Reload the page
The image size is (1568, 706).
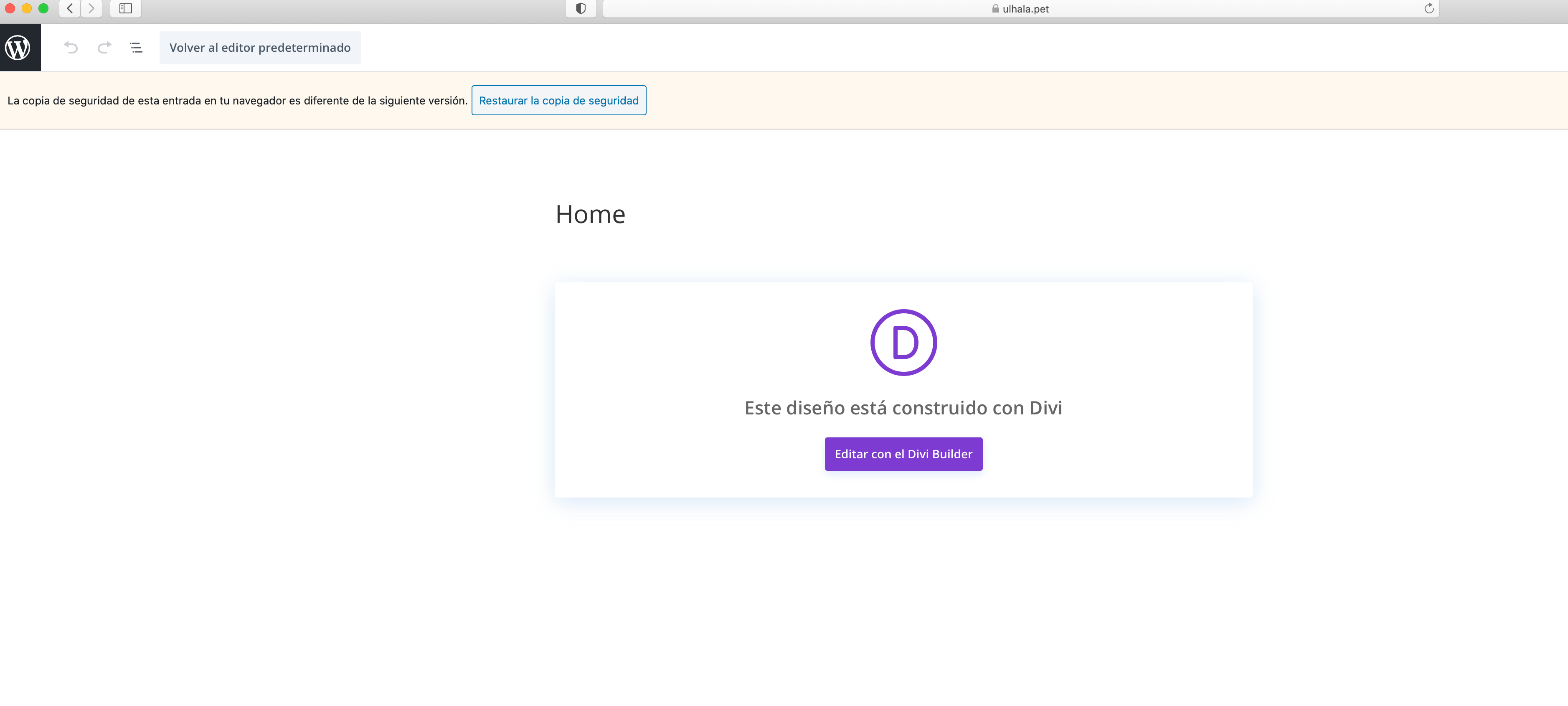point(1428,8)
